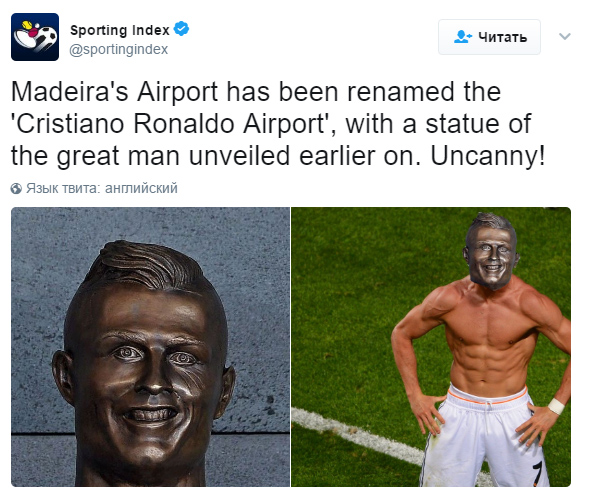This screenshot has height=492, width=591.
Task: Open the bronze bust statue photo
Action: (x=150, y=347)
